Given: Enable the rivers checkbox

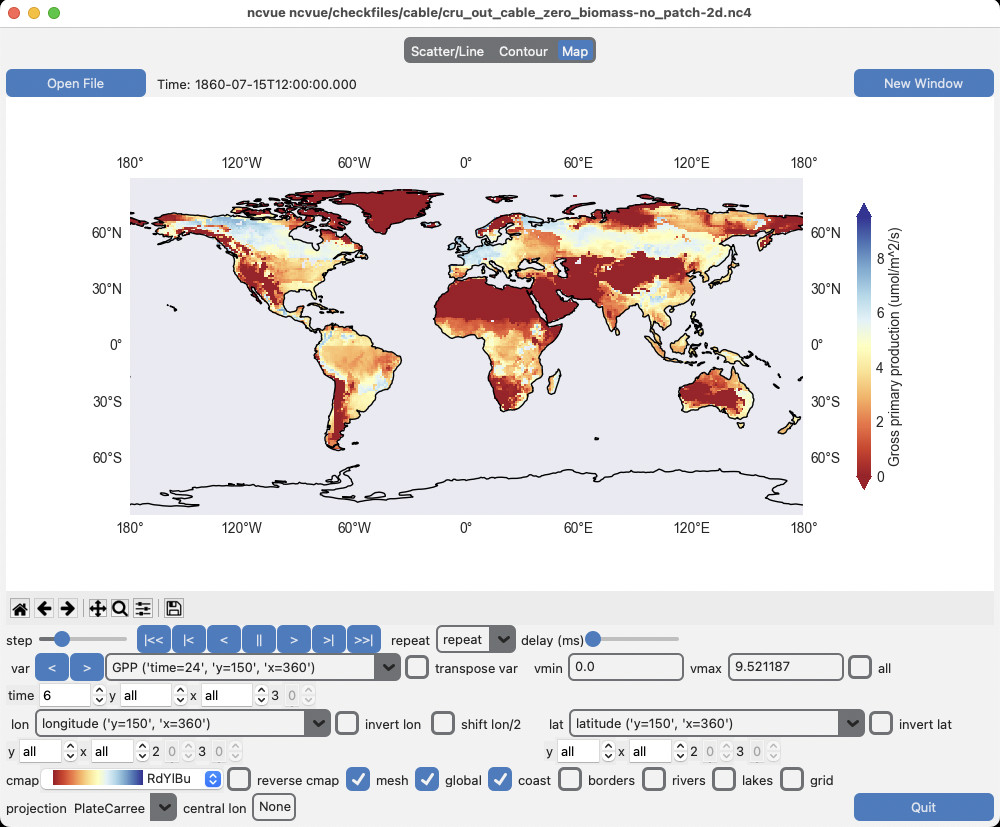Looking at the screenshot, I should coord(654,779).
